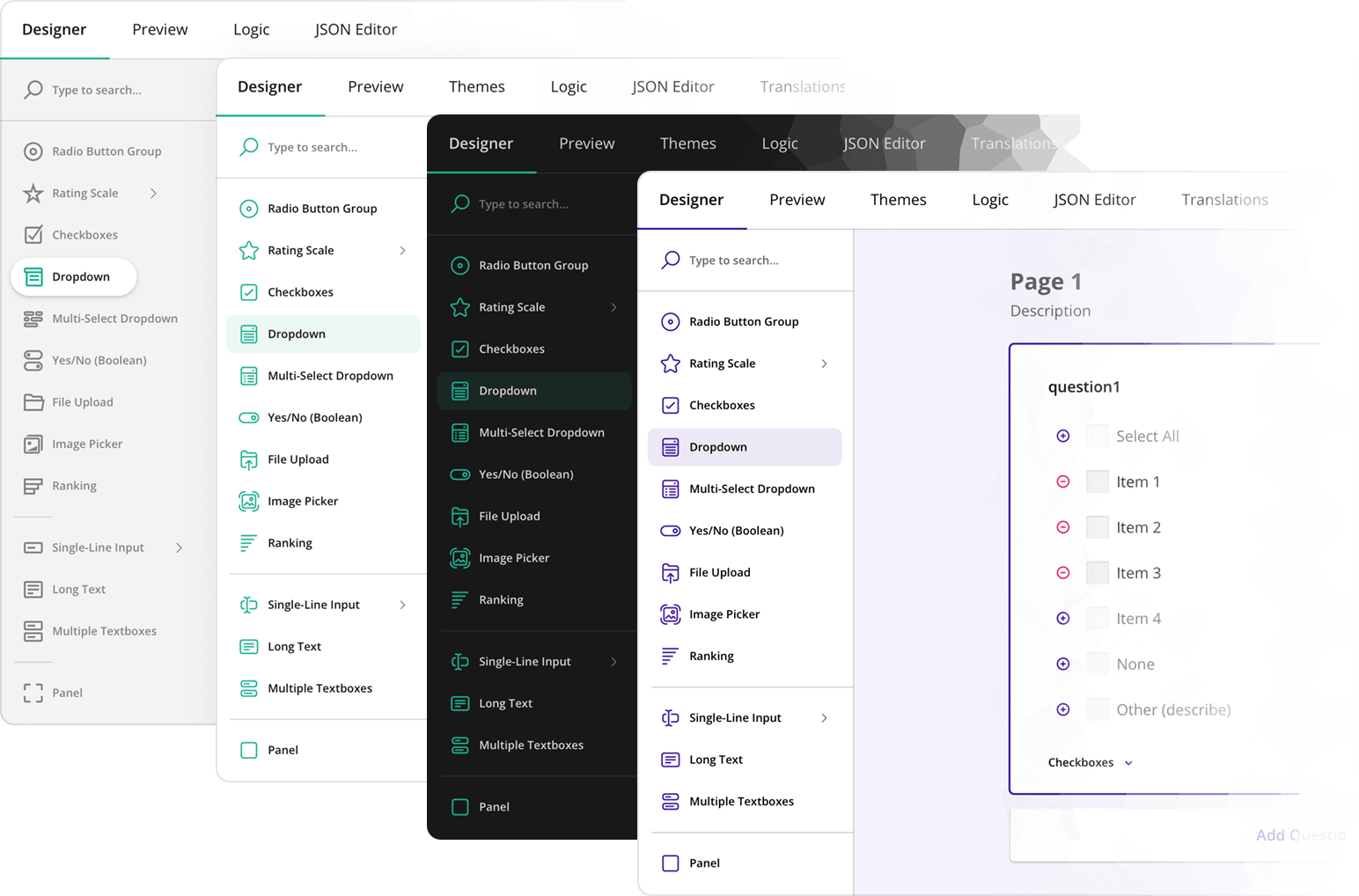Select the Multi-Select Dropdown question type
The image size is (1359, 896).
752,488
